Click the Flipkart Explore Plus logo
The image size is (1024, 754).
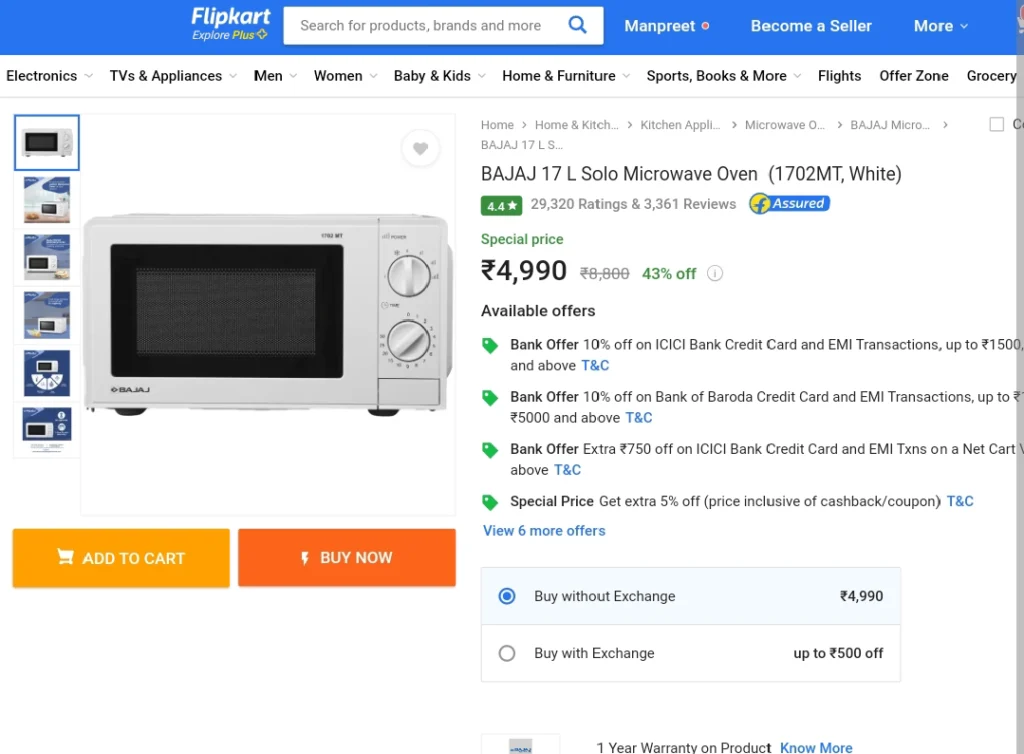point(230,24)
